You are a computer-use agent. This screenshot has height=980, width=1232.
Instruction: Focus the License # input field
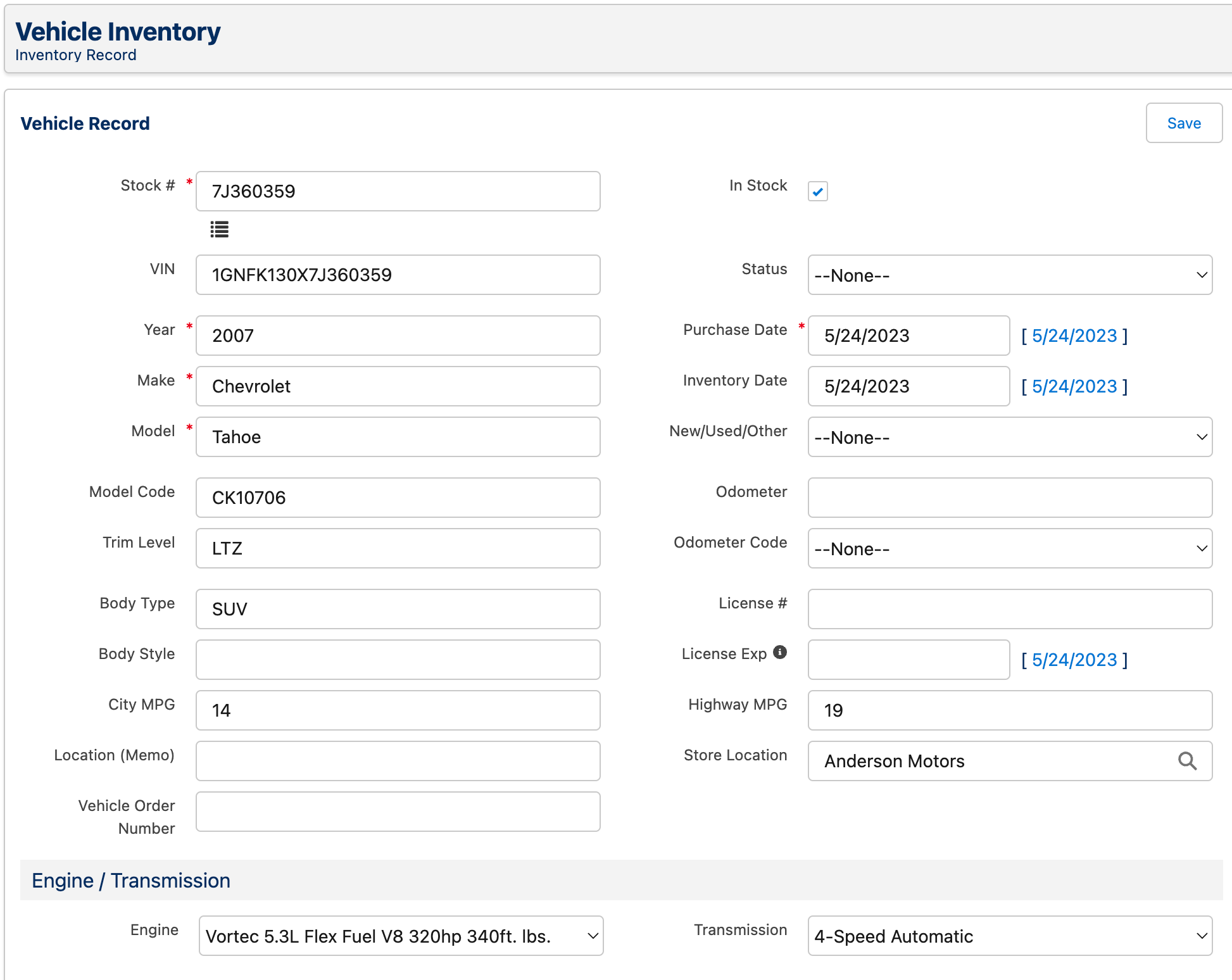pyautogui.click(x=1010, y=609)
